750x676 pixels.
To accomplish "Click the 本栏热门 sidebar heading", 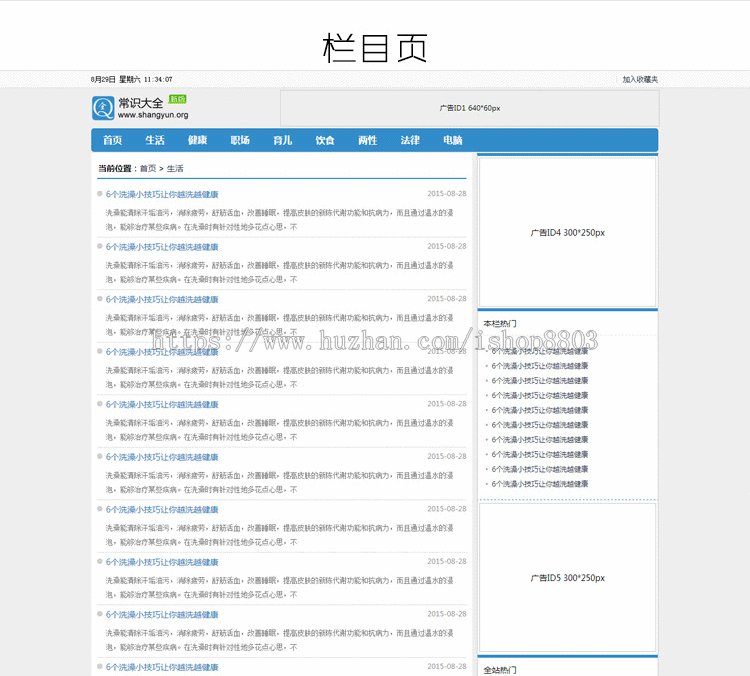I will [500, 323].
